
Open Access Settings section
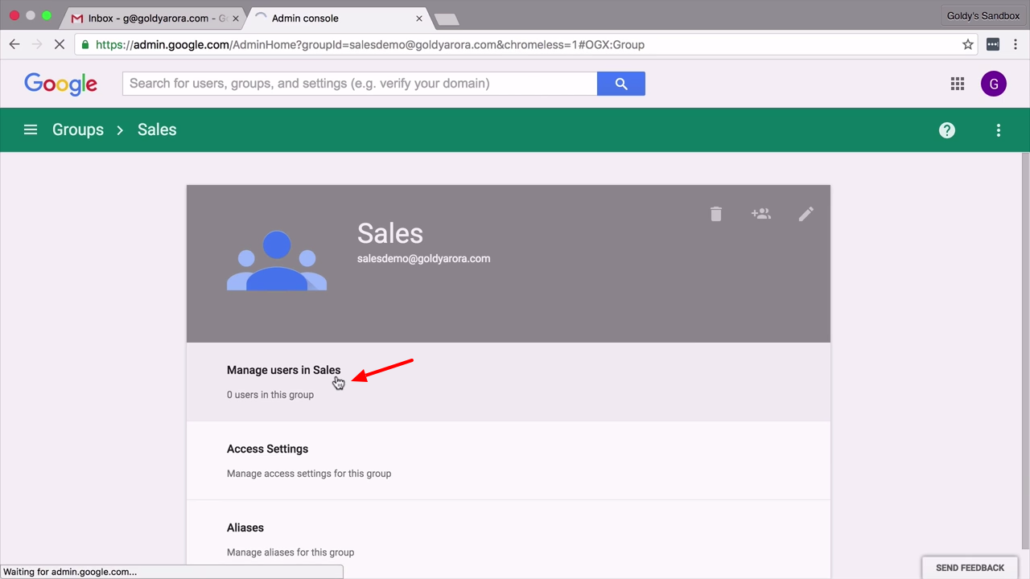click(x=508, y=461)
